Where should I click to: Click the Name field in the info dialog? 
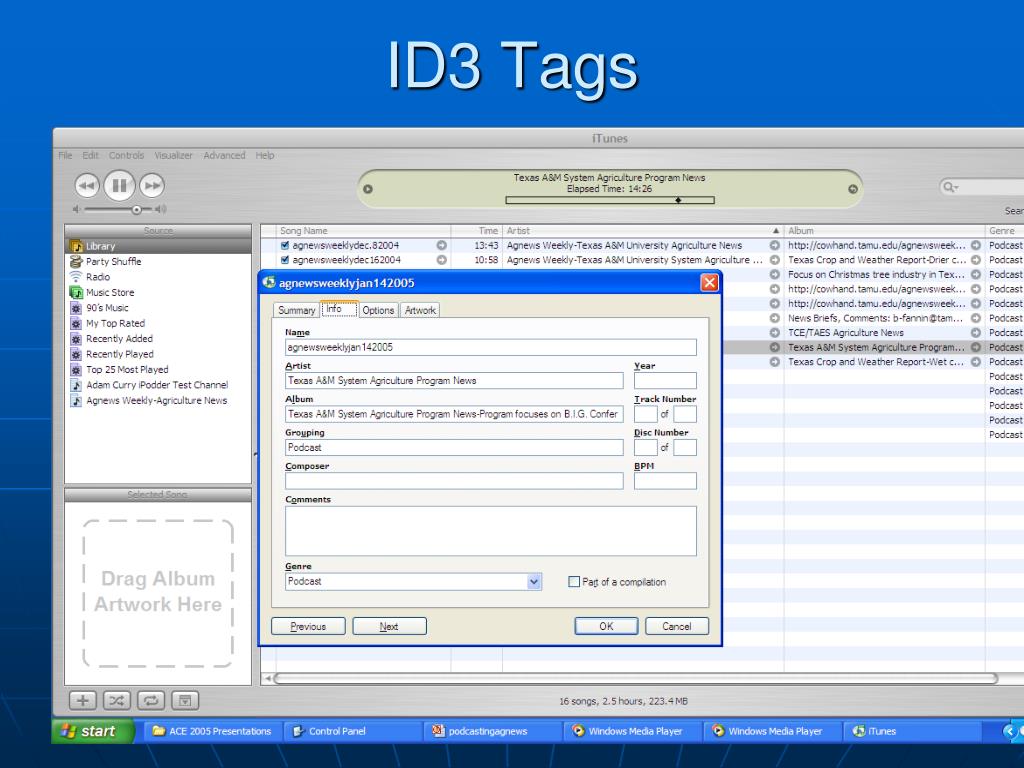coord(490,347)
